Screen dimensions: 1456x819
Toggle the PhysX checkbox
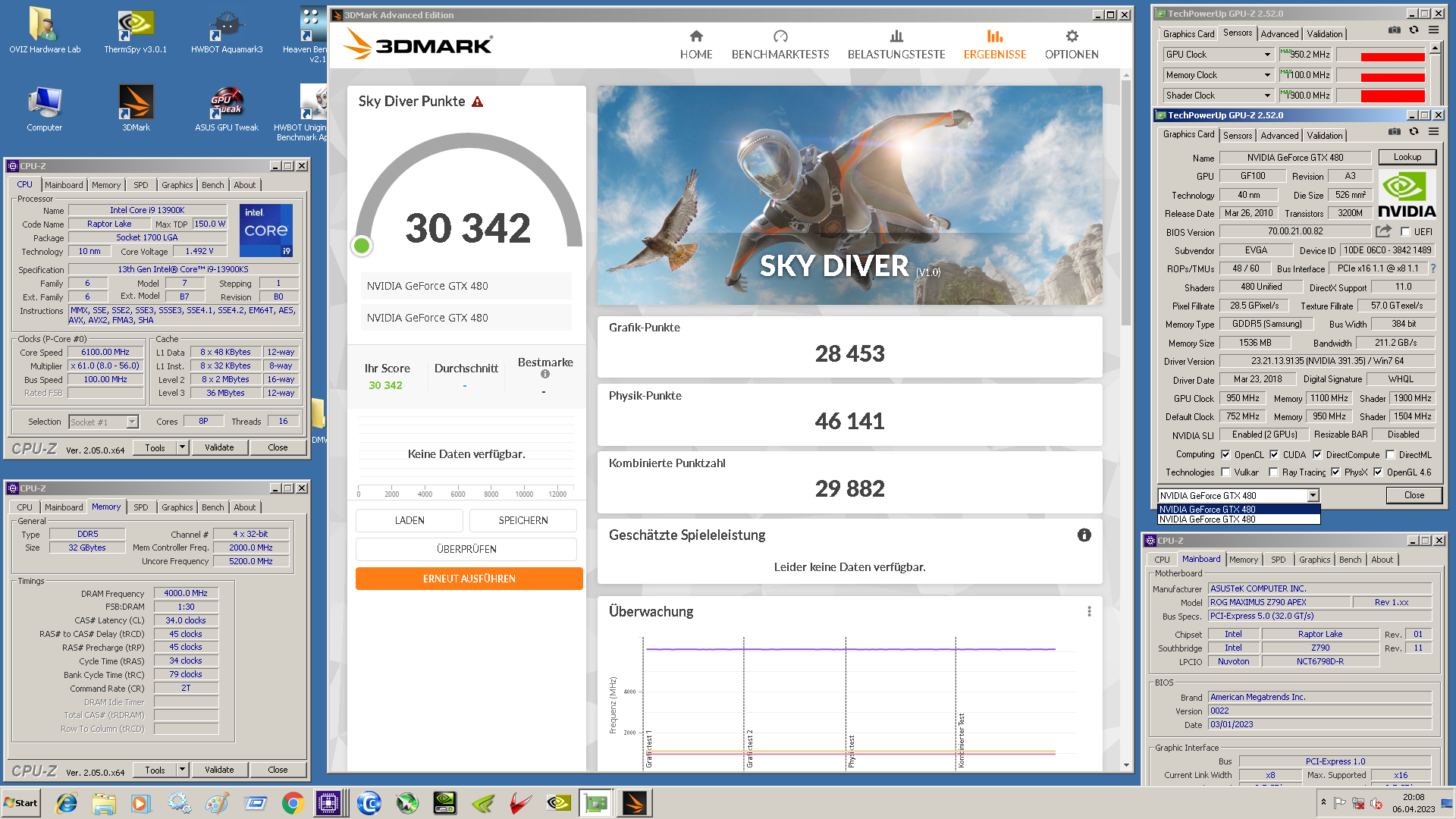(1335, 472)
